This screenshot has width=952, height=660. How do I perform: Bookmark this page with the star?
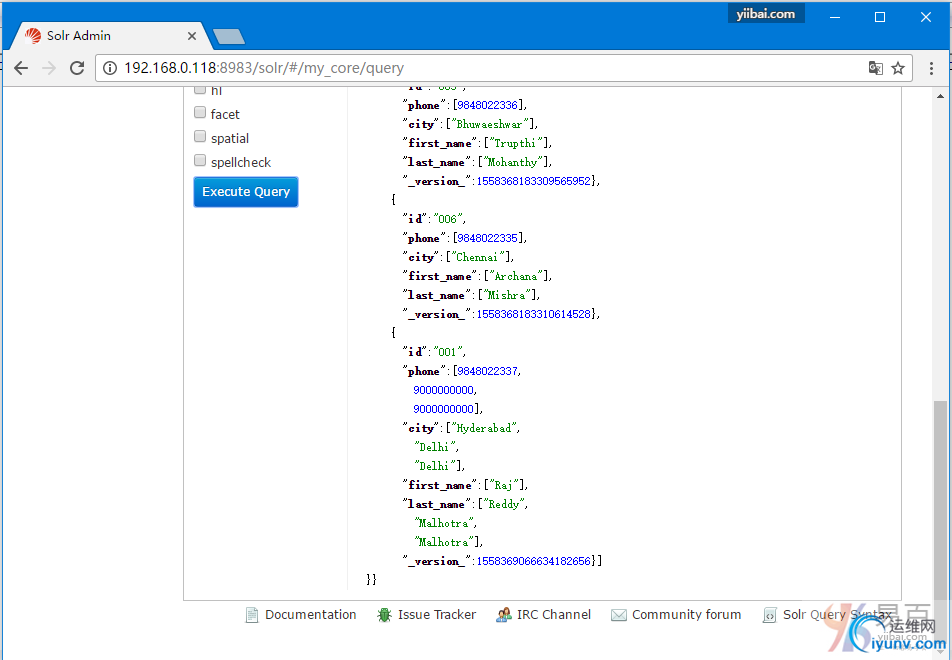(898, 68)
